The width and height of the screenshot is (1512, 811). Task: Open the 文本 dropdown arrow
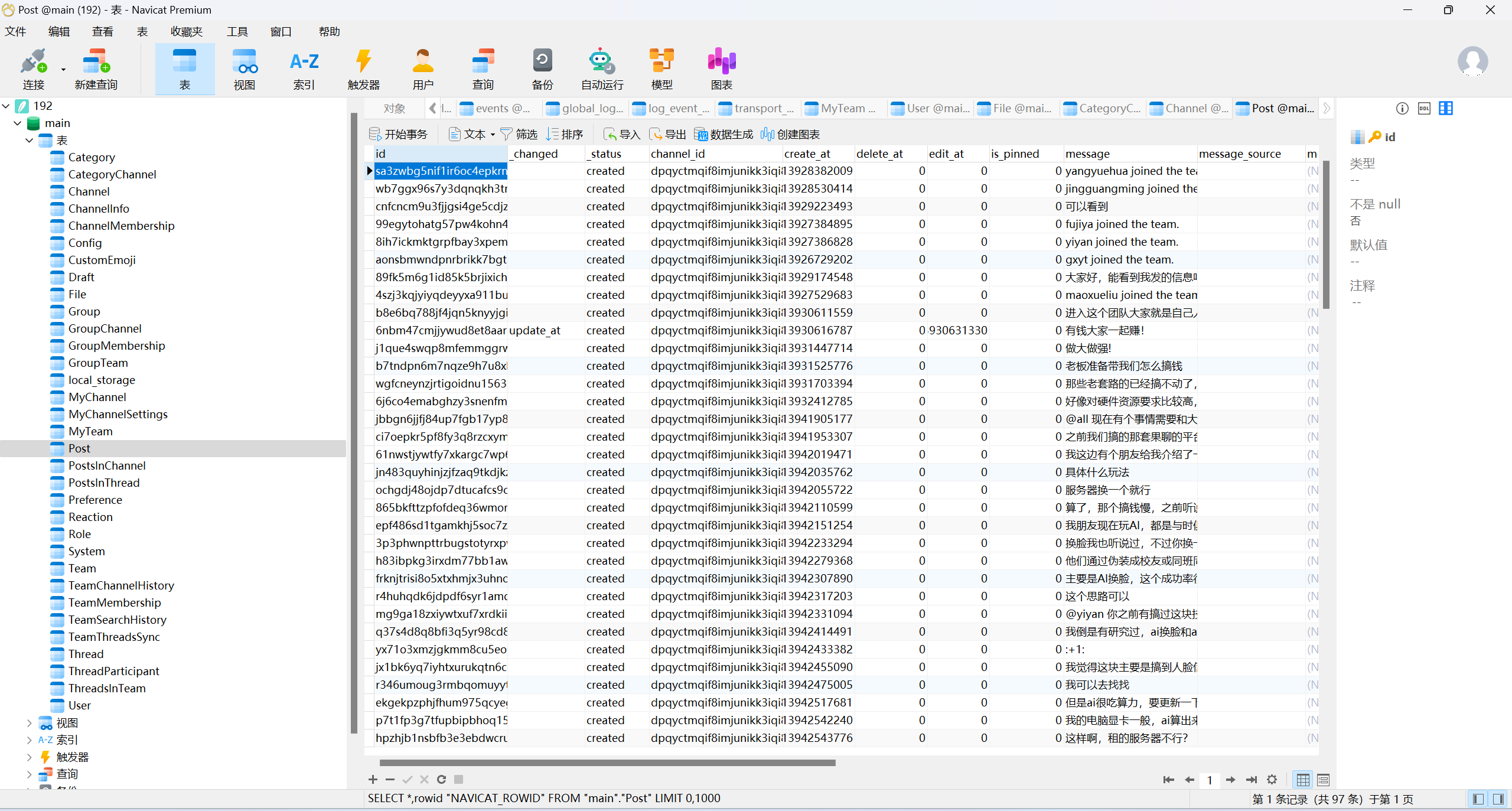point(493,135)
